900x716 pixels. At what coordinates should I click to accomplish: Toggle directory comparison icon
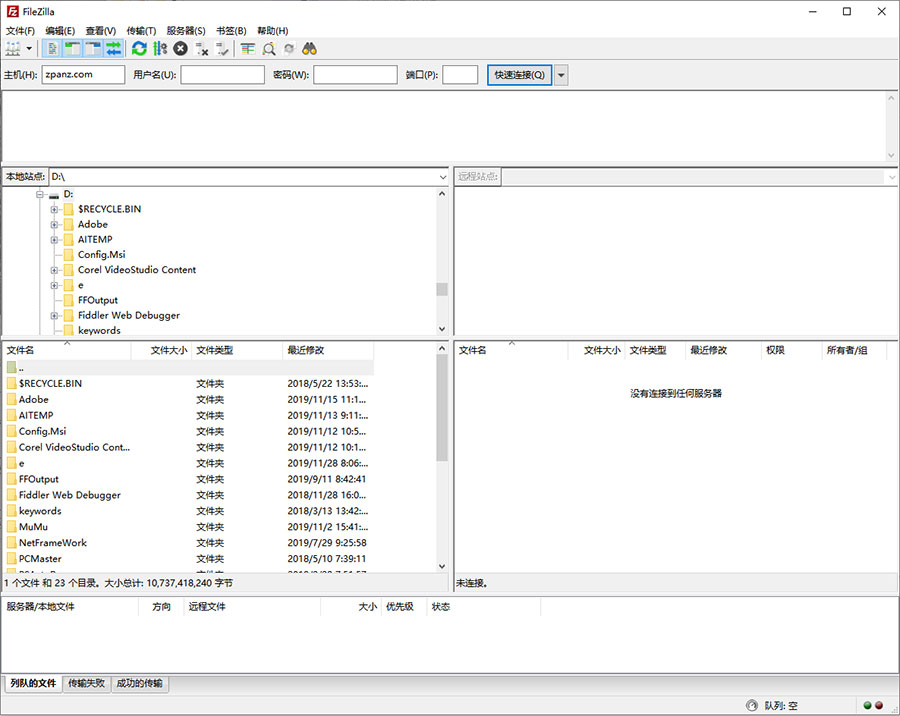[269, 49]
